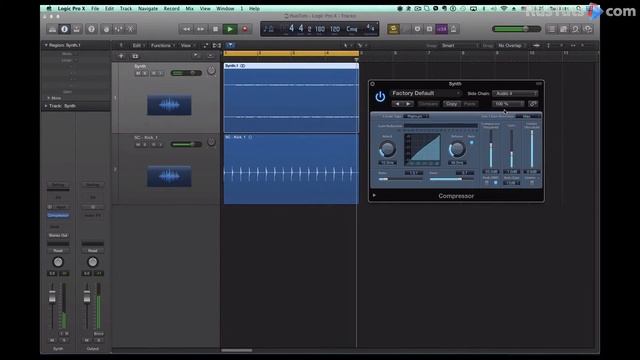The width and height of the screenshot is (640, 360).
Task: Expand the Track Synth disclosure triangle
Action: tap(46, 106)
